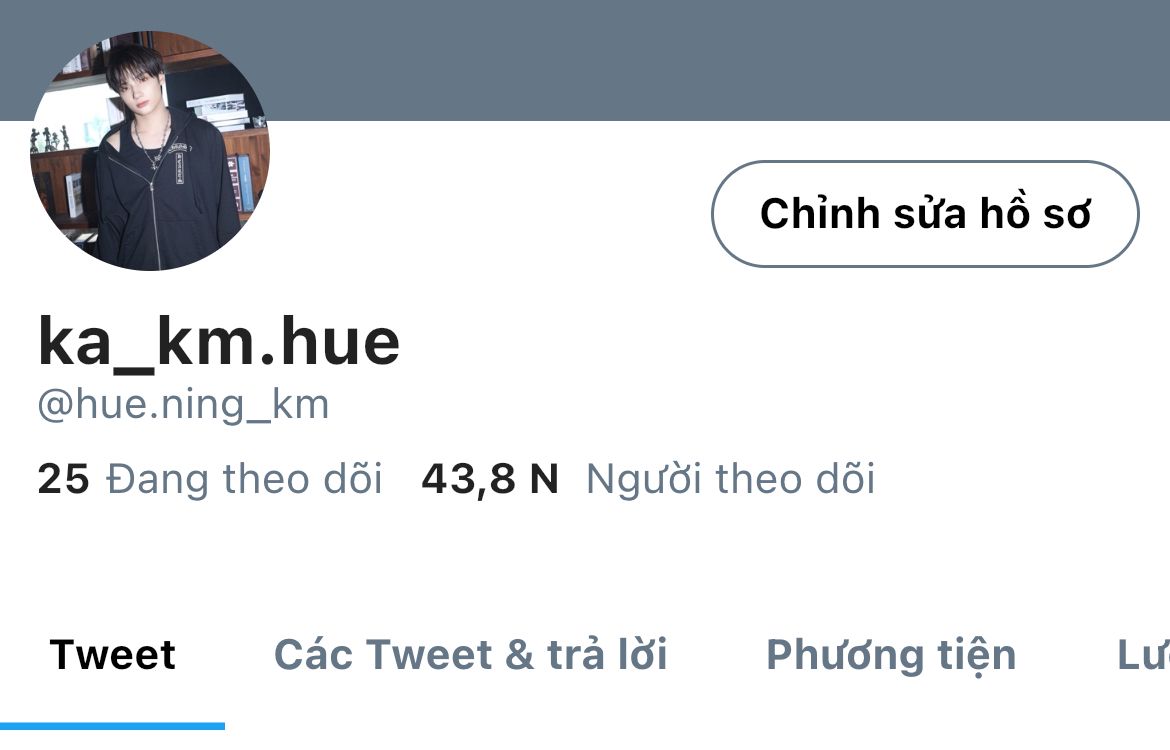Open the gray header banner image
The height and width of the screenshot is (750, 1170).
(716, 60)
